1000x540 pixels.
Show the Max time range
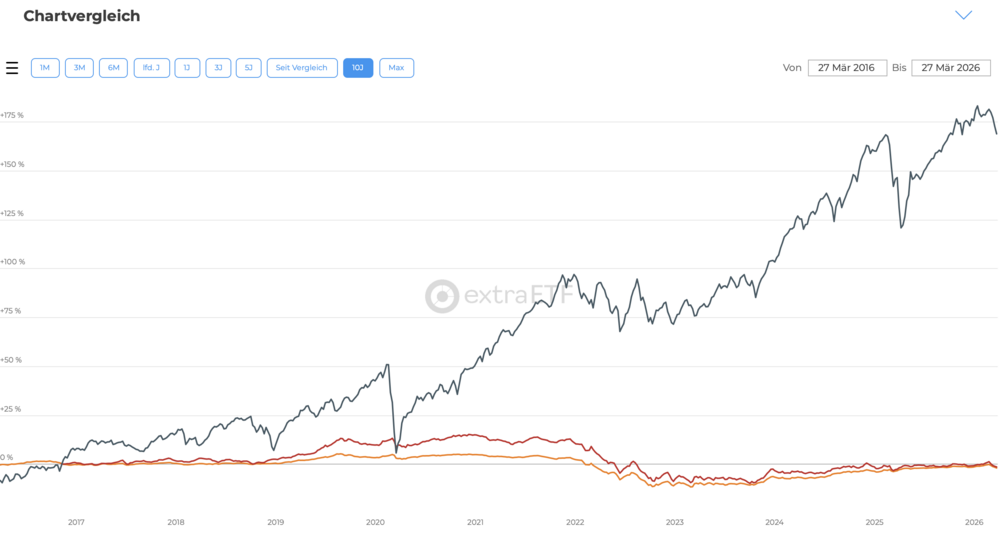[x=396, y=68]
